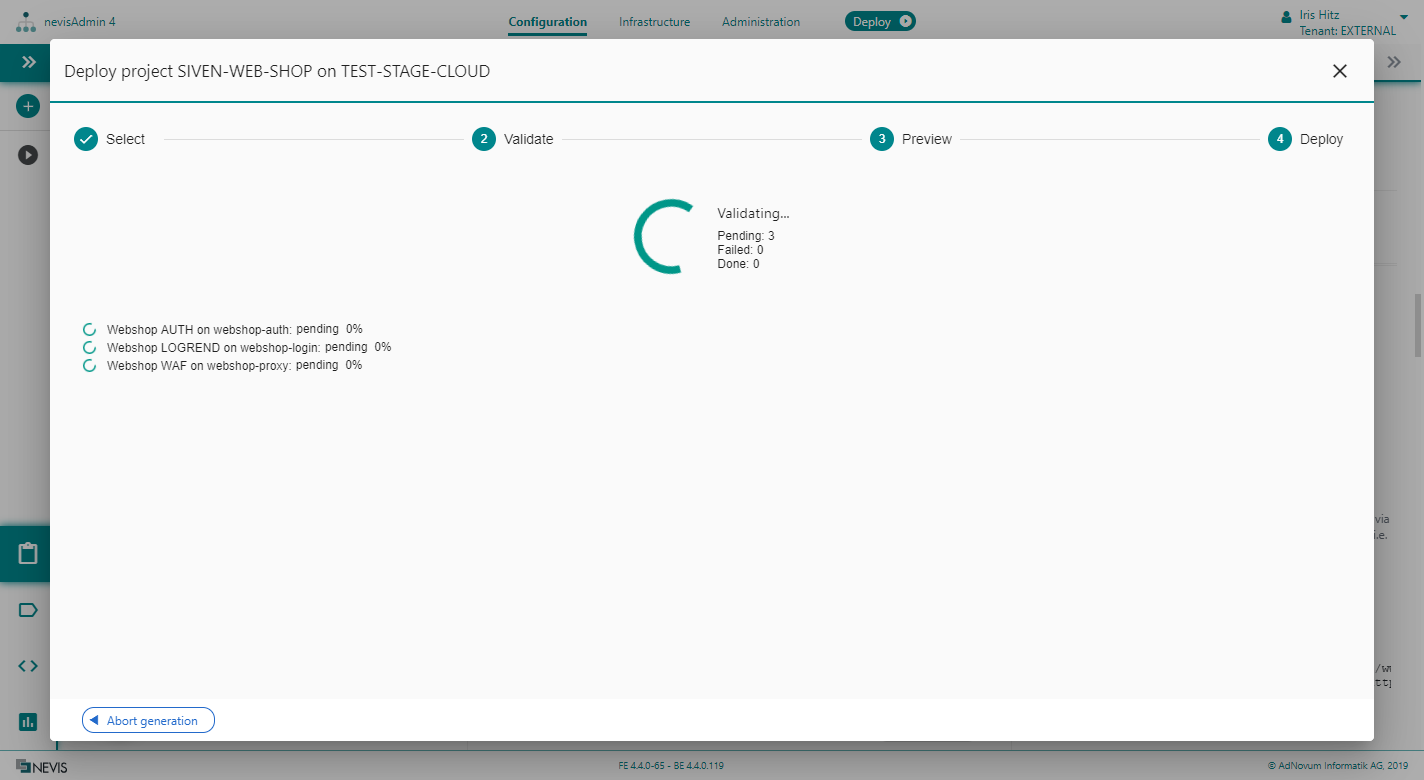1424x780 pixels.
Task: Open the Iris Hitz user dropdown
Action: tap(1403, 17)
